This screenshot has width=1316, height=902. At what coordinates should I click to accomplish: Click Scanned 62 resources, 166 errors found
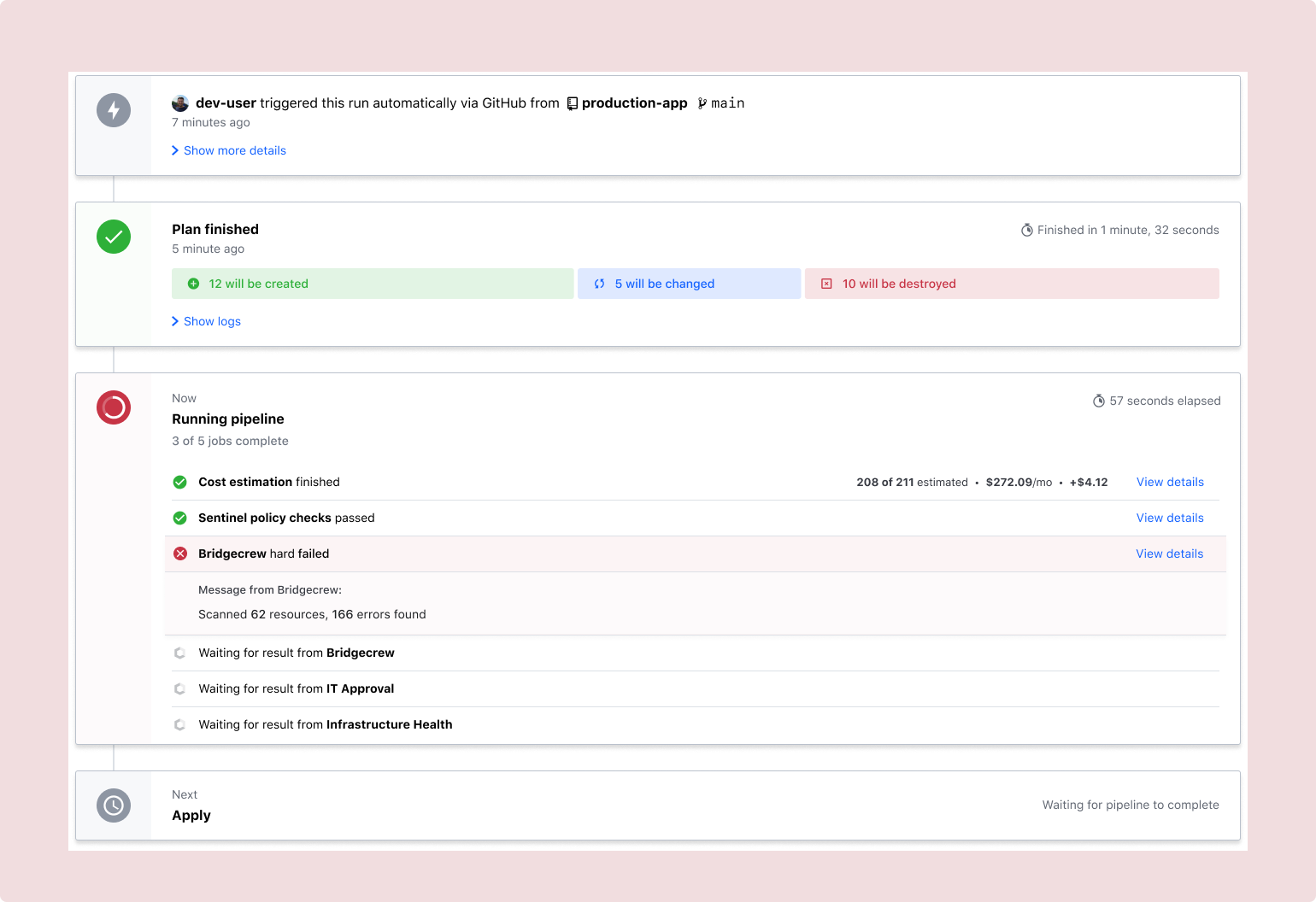[312, 614]
